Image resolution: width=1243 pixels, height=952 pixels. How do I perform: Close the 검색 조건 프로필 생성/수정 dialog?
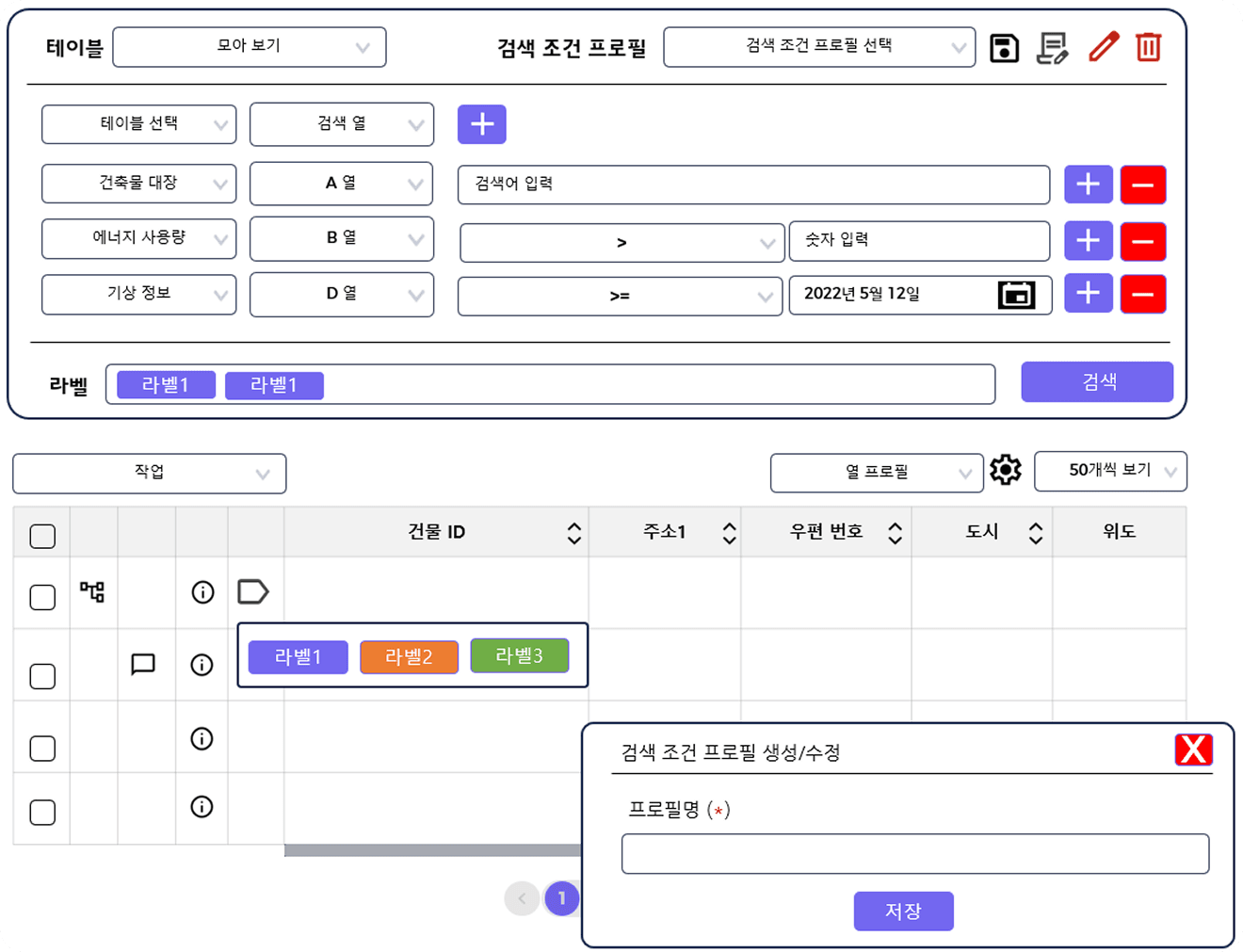click(x=1193, y=750)
